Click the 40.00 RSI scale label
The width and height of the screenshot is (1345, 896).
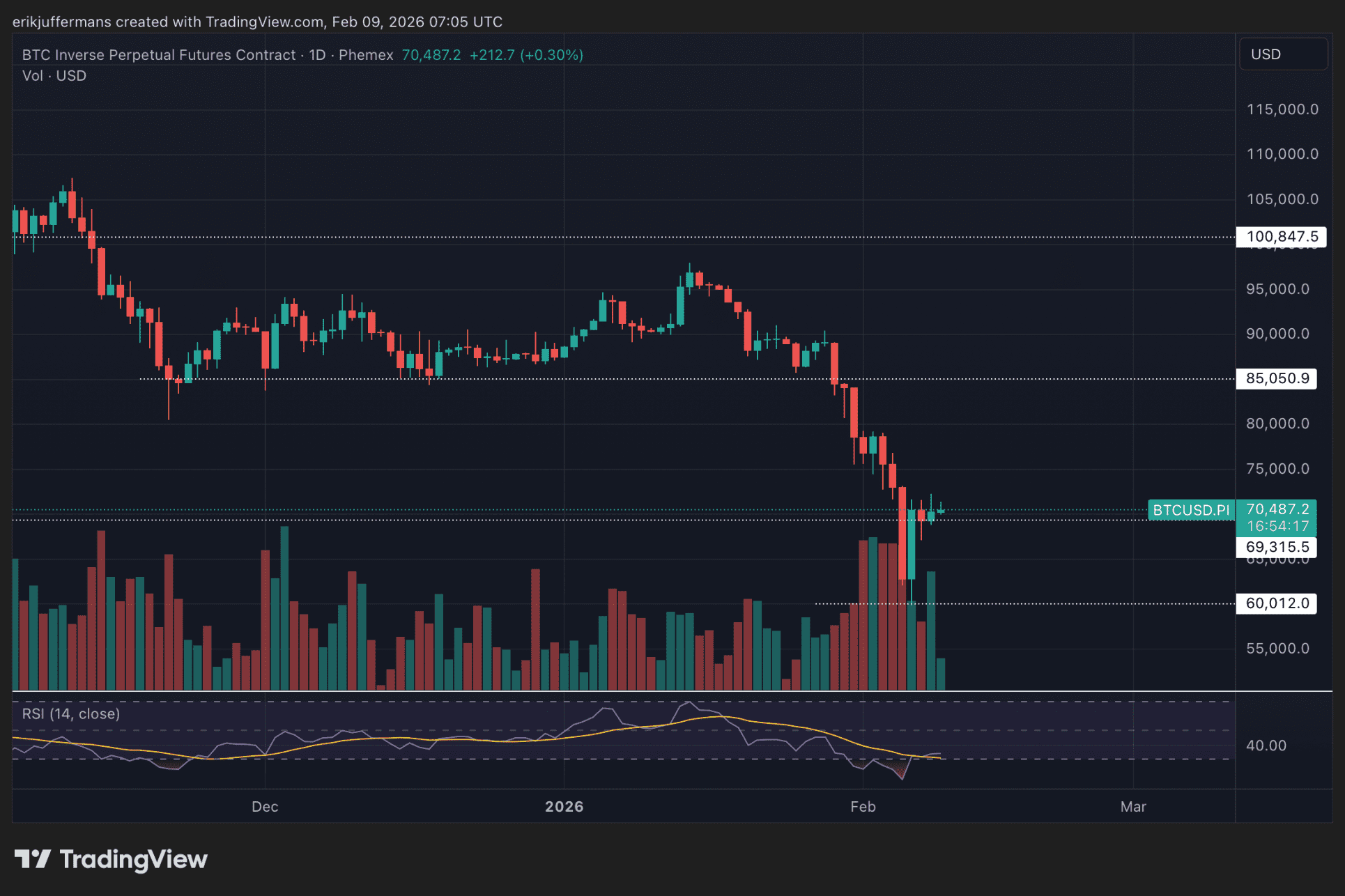(x=1266, y=746)
